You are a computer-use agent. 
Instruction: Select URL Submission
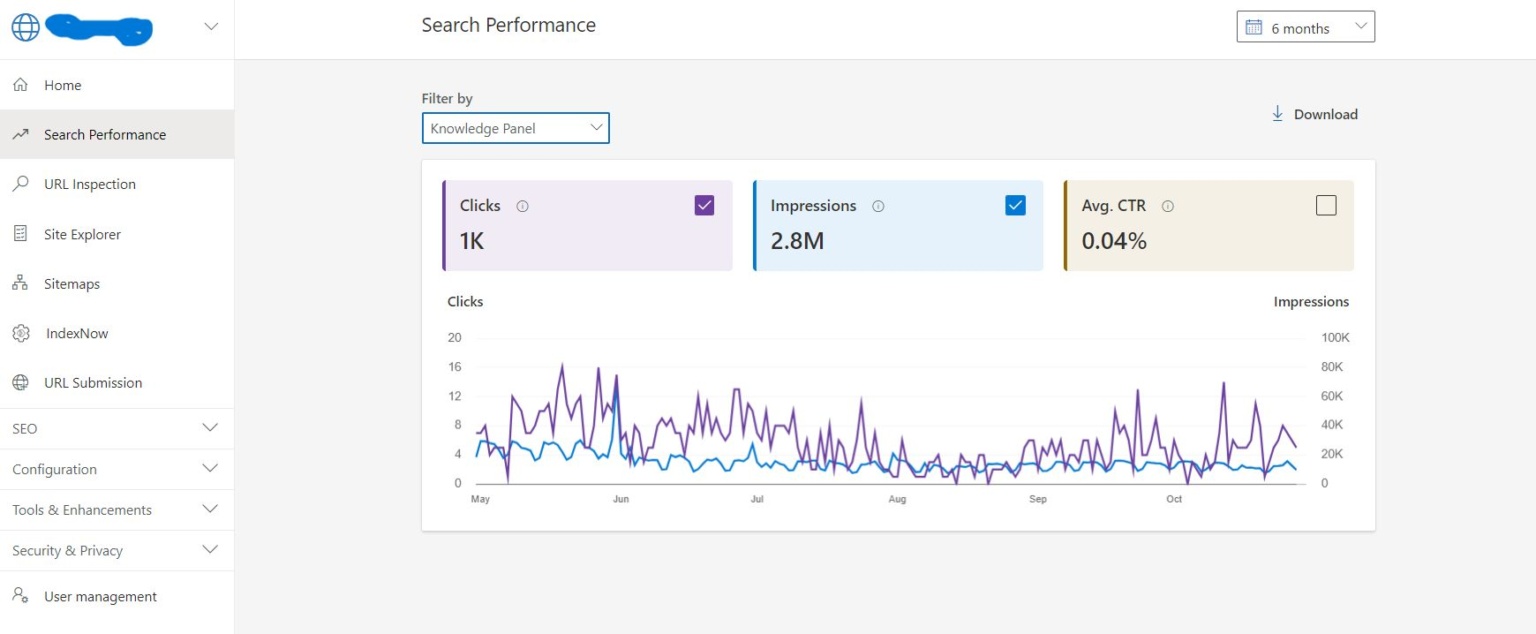click(x=92, y=382)
